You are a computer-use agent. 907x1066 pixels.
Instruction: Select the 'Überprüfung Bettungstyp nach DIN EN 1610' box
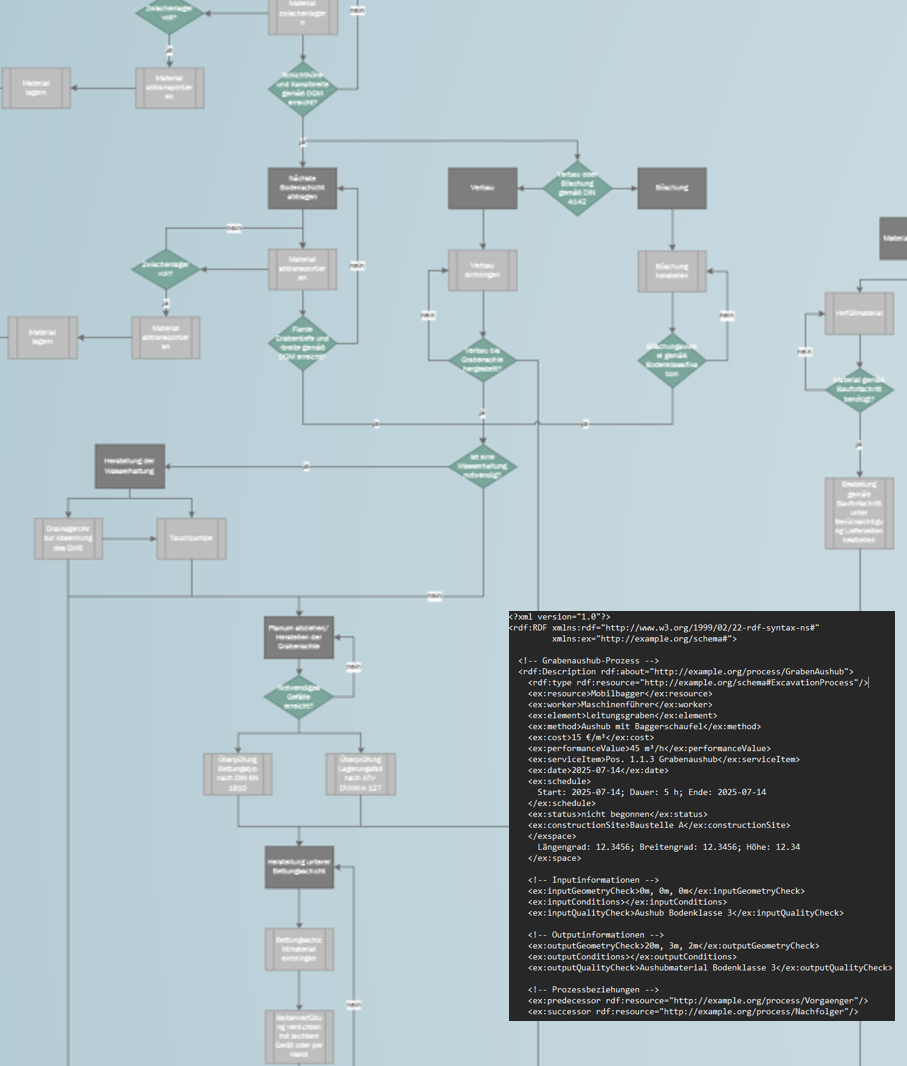click(x=237, y=774)
